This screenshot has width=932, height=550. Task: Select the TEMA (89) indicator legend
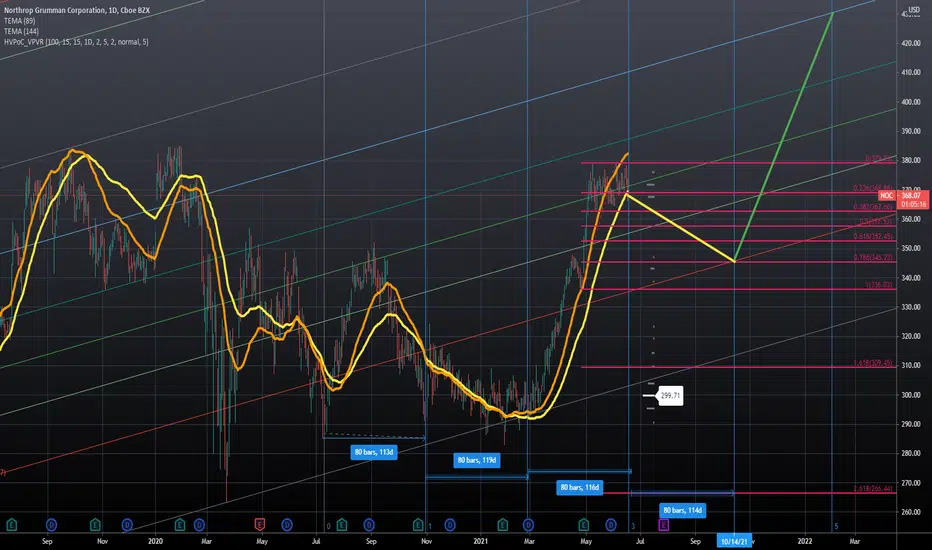(x=20, y=21)
